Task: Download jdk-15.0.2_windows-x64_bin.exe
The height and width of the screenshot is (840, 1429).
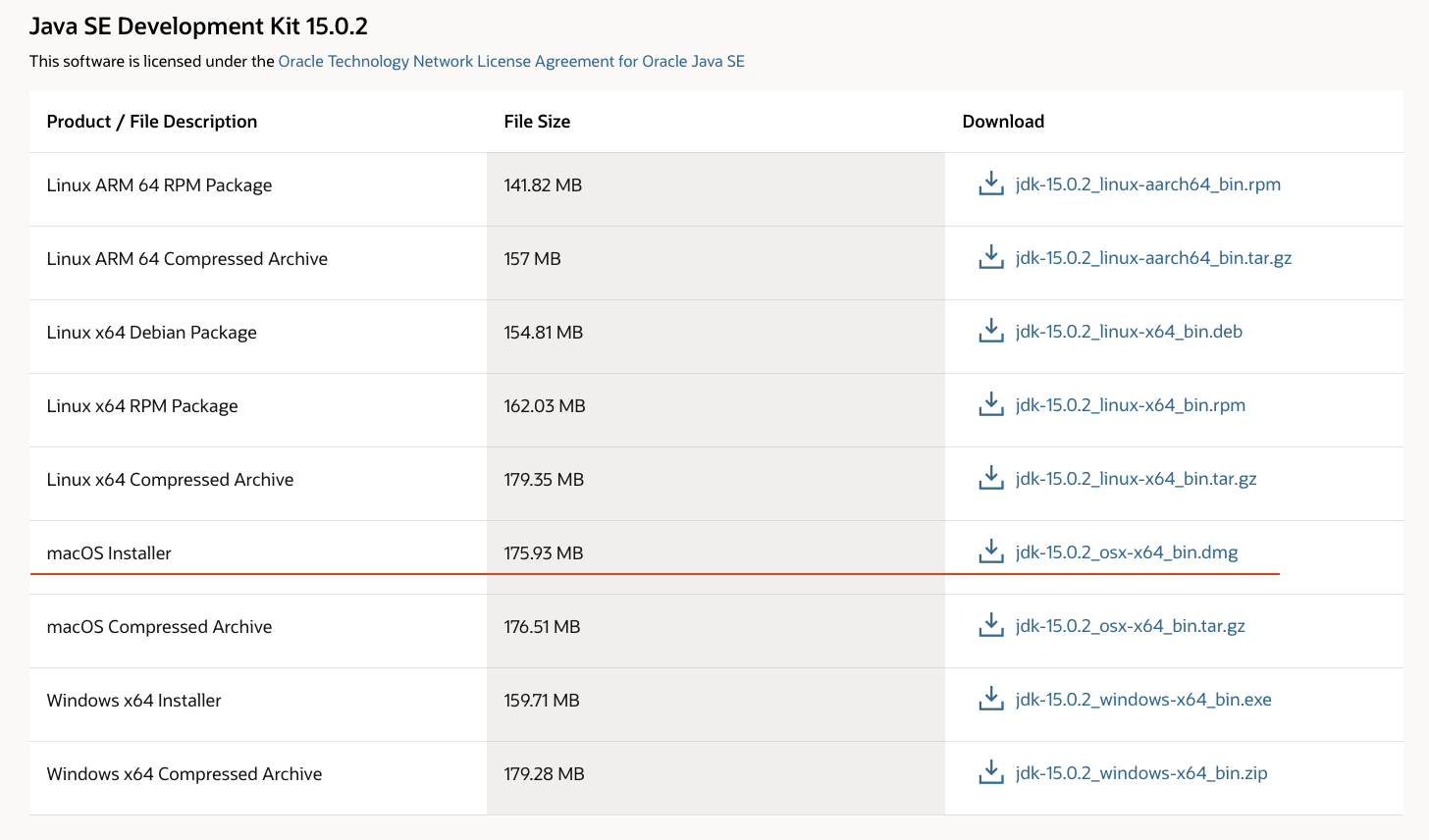Action: 1143,700
